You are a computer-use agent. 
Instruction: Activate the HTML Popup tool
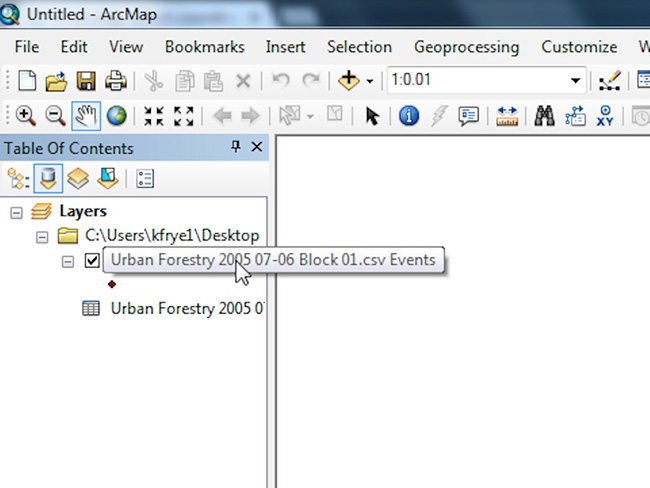(x=469, y=116)
